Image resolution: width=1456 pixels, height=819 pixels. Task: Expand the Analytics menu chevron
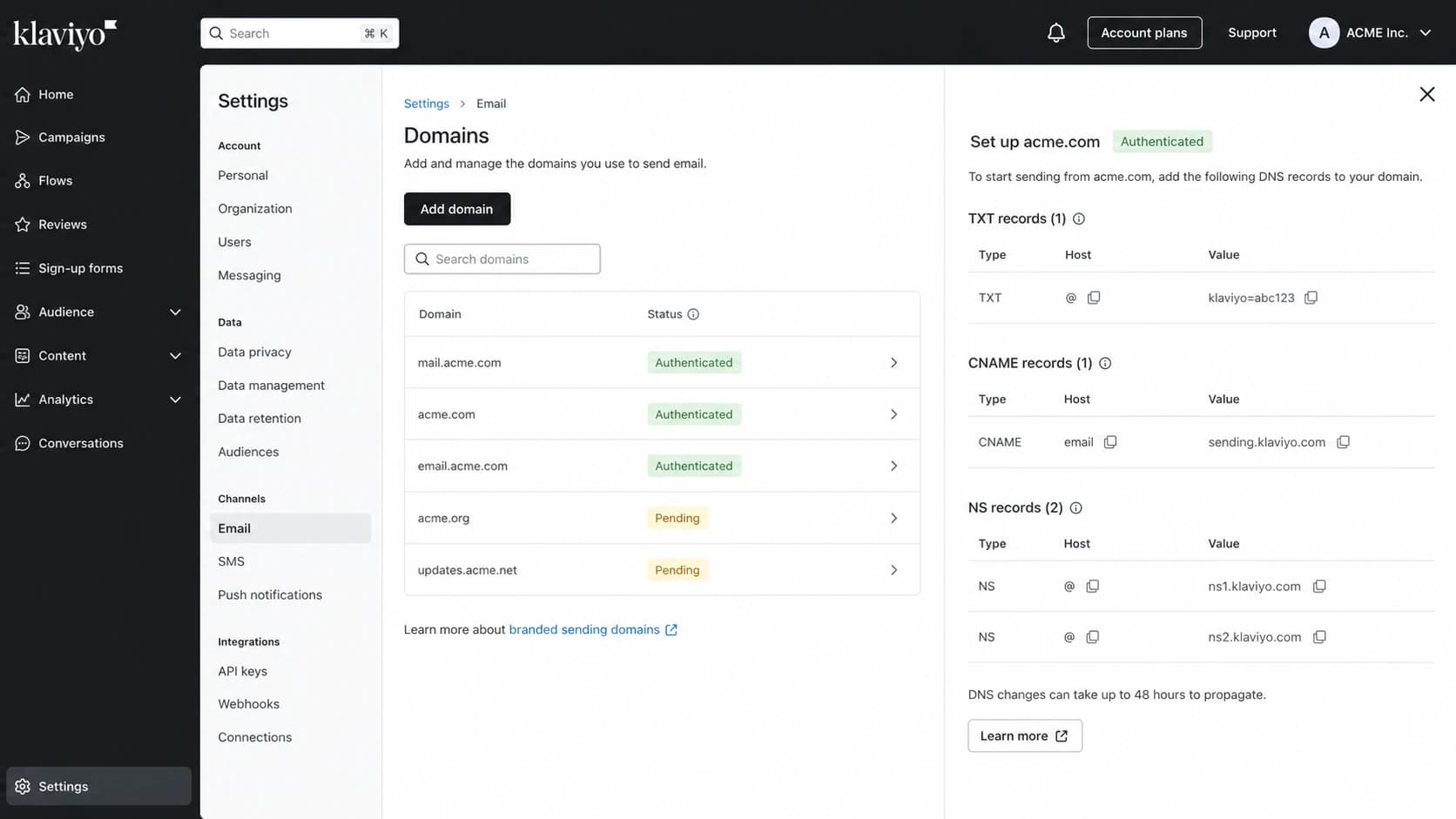coord(175,399)
